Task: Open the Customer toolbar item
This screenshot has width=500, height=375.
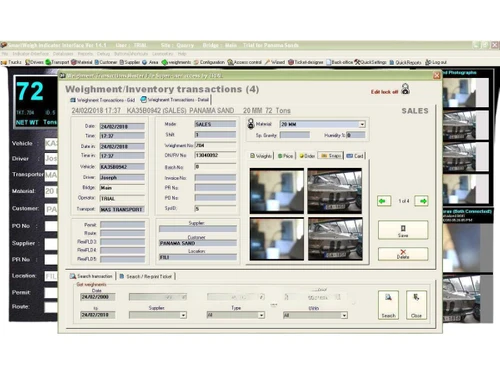Action: pyautogui.click(x=106, y=62)
